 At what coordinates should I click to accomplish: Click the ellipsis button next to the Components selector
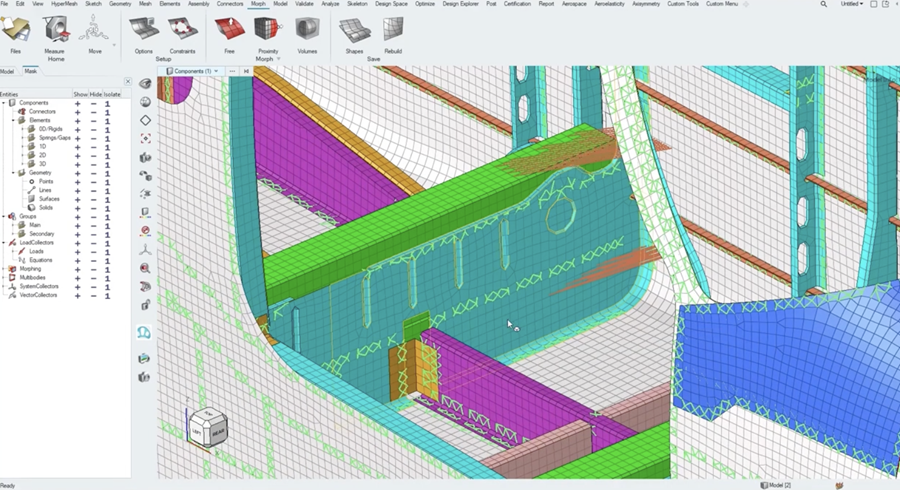click(232, 71)
